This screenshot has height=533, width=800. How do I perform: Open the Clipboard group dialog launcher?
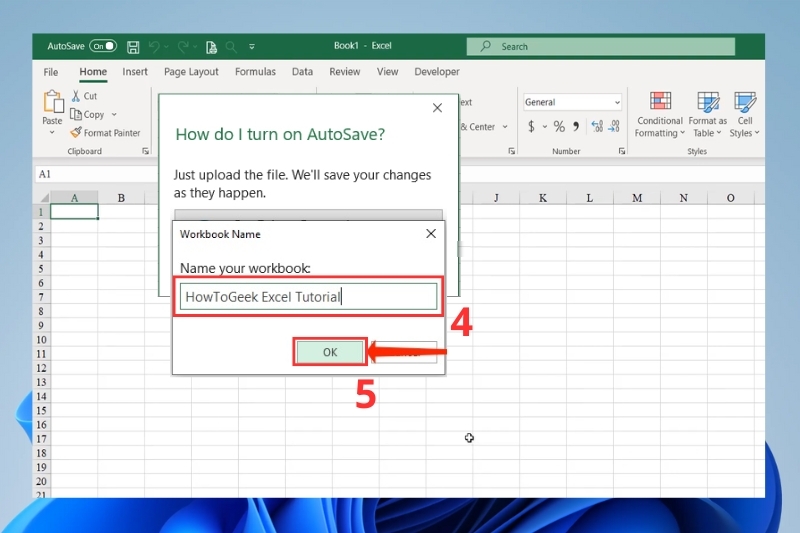point(145,151)
